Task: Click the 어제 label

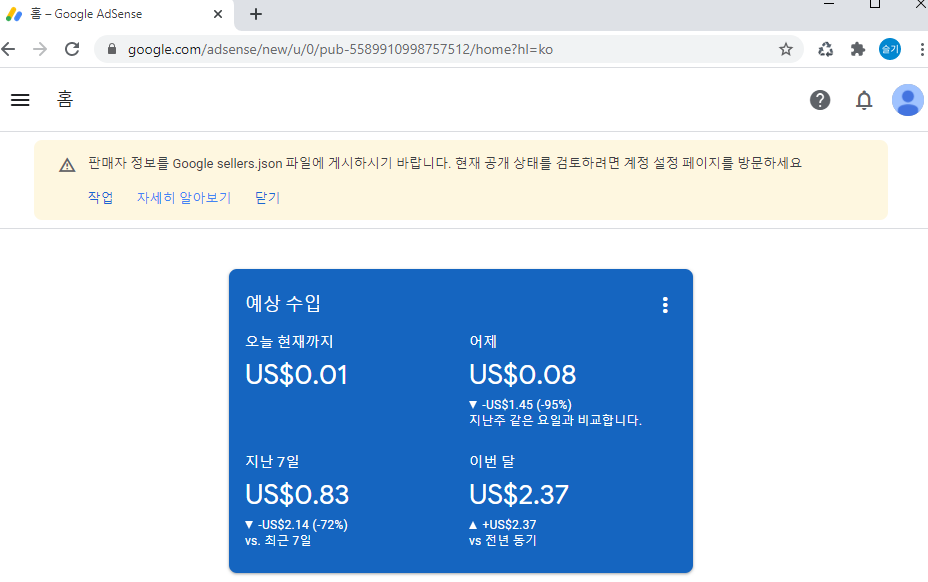Action: [483, 342]
